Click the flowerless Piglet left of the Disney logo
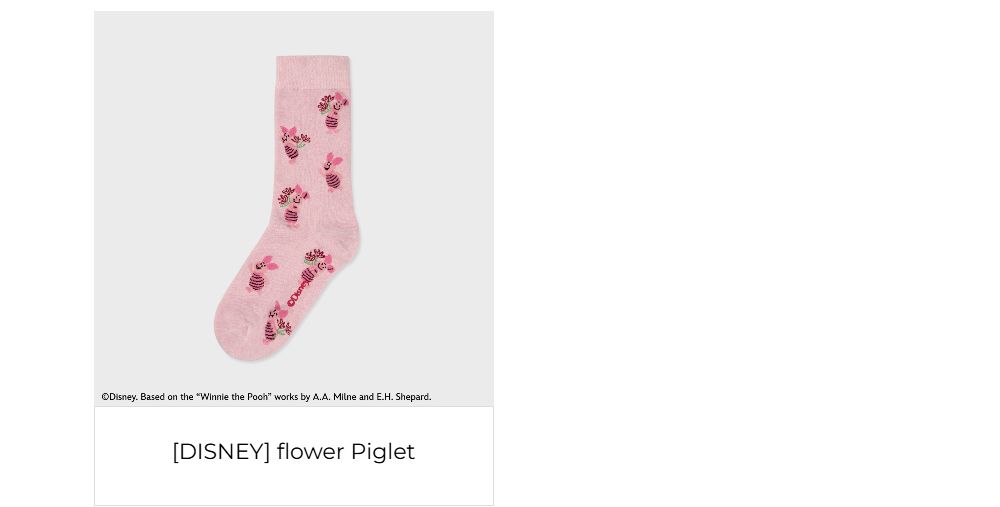 (261, 274)
